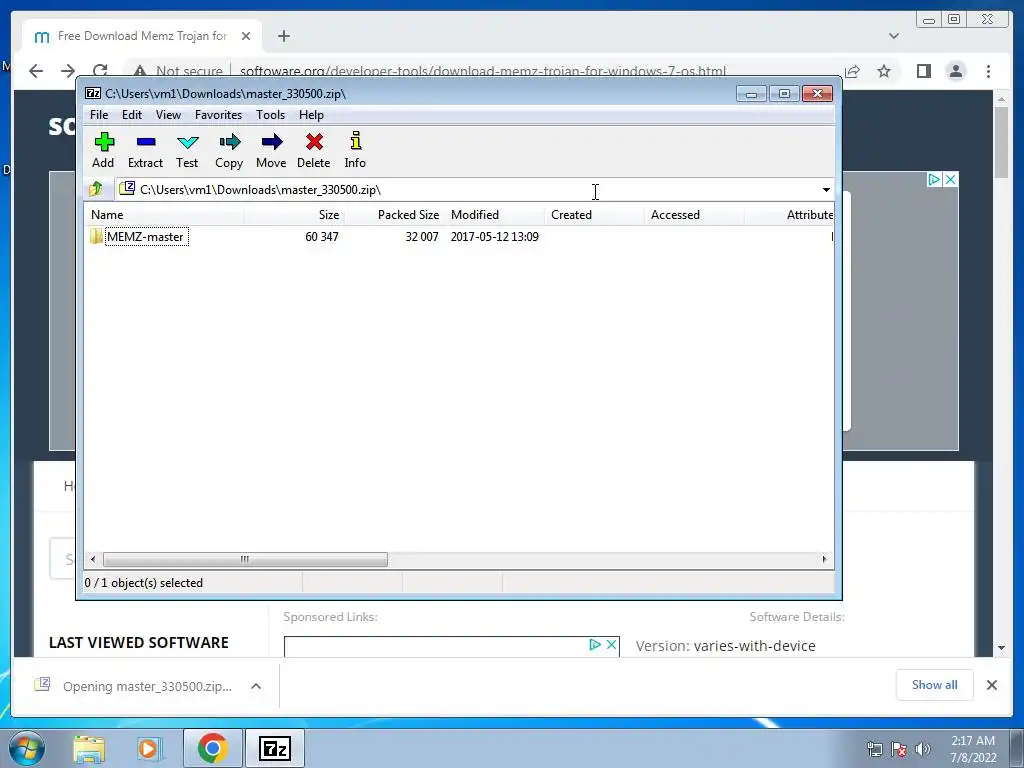Select the MEMZ-master folder name

click(146, 236)
